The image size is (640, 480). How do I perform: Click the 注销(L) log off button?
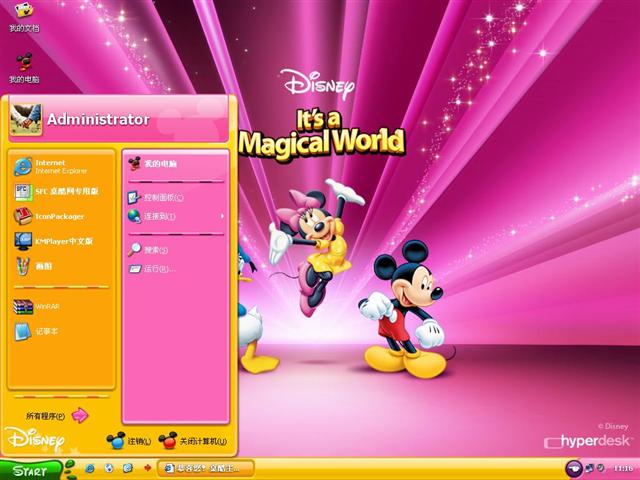(129, 441)
